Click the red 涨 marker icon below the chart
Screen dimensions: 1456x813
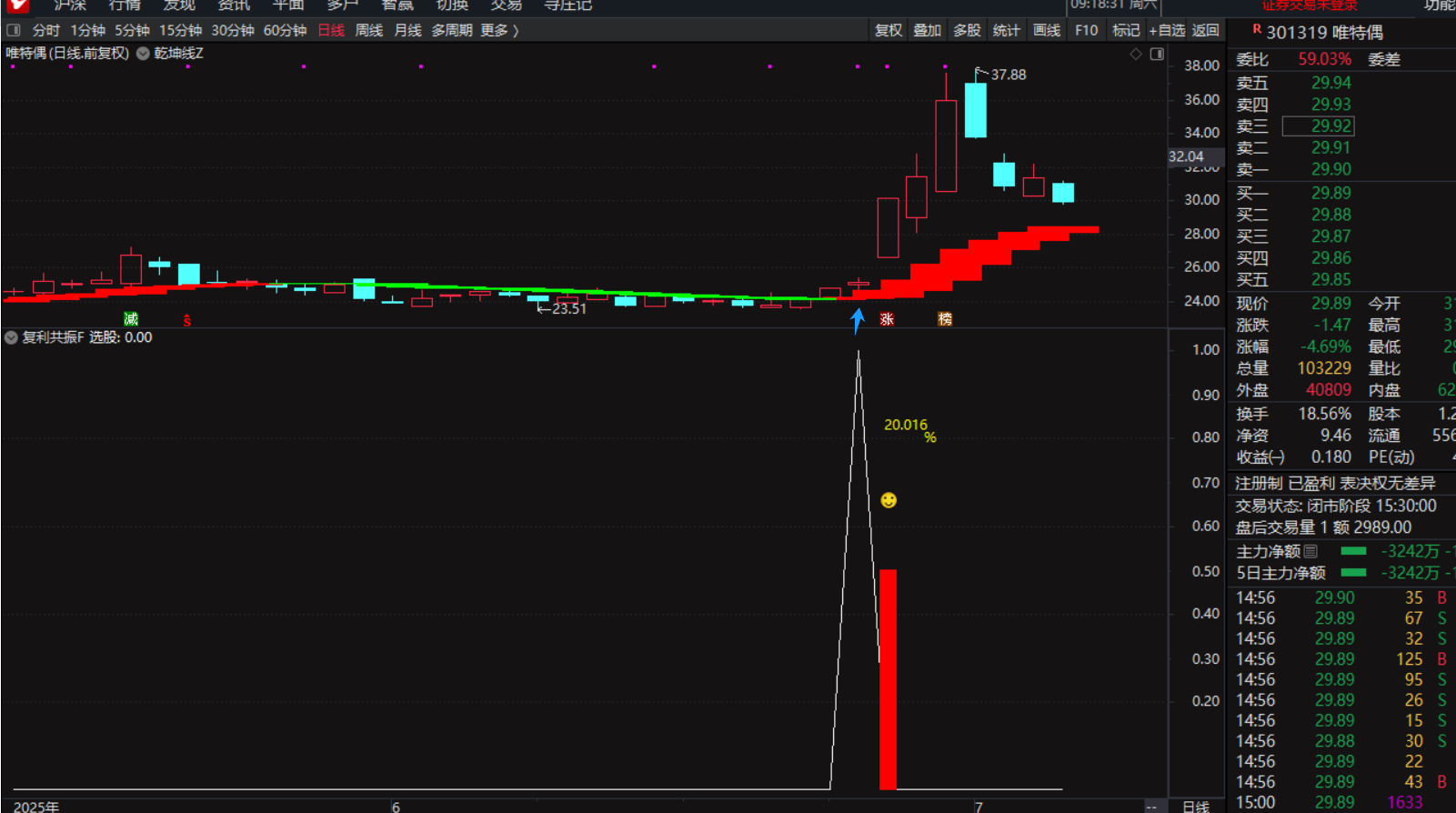(x=887, y=319)
